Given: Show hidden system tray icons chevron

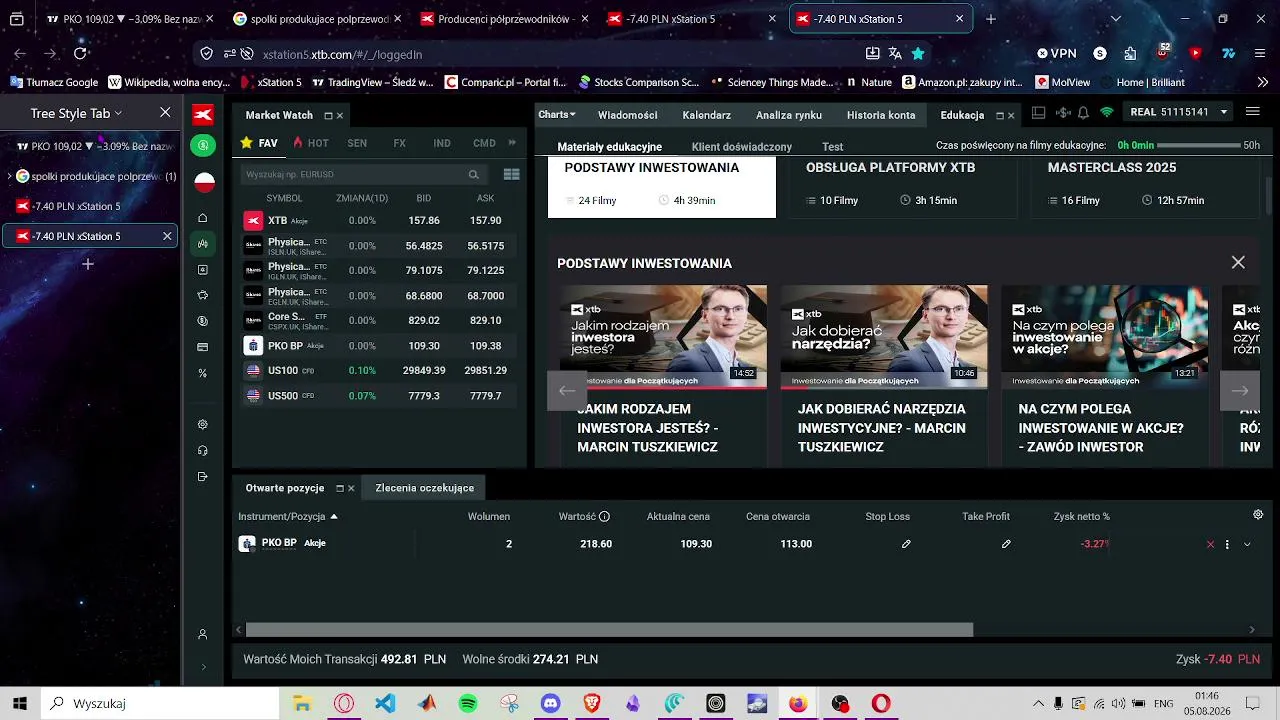Looking at the screenshot, I should click(1038, 704).
